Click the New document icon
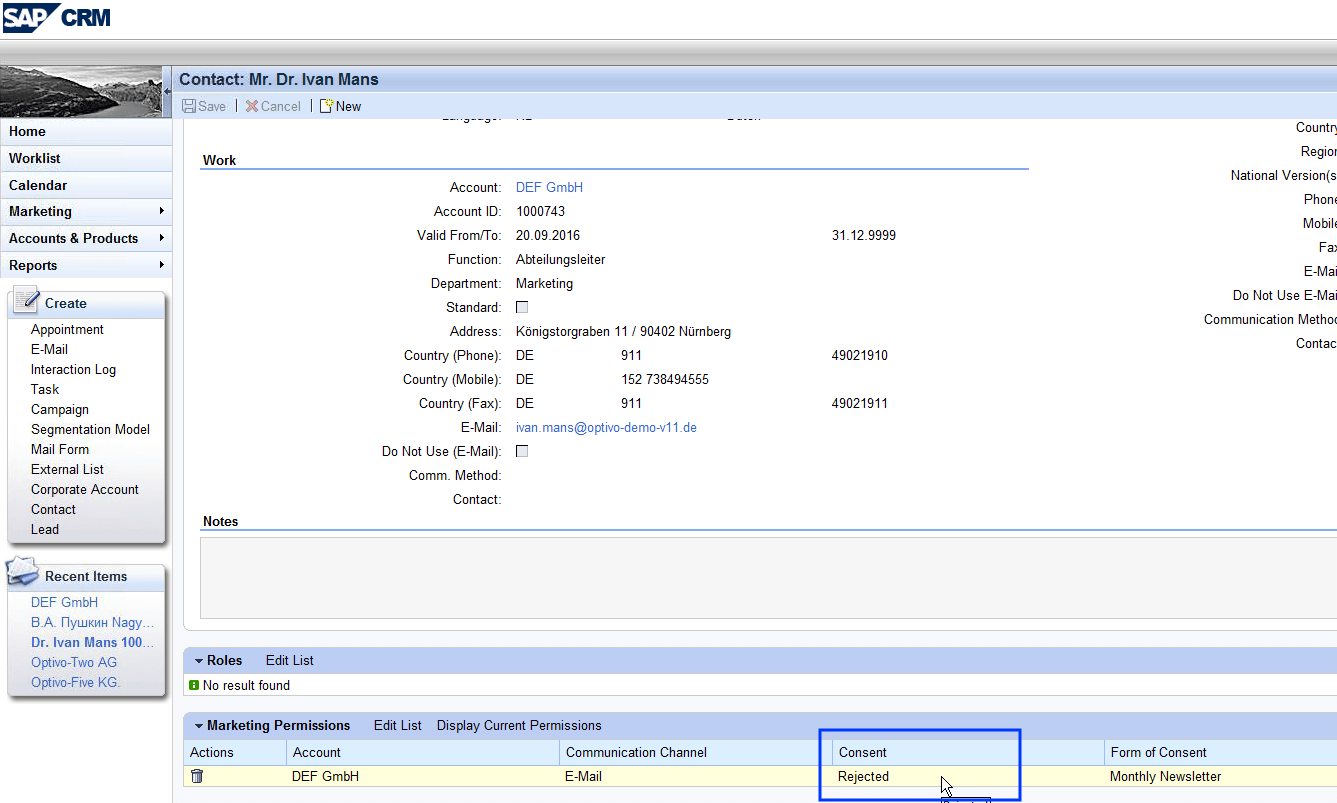Screen dimensions: 1337x803 click(326, 106)
